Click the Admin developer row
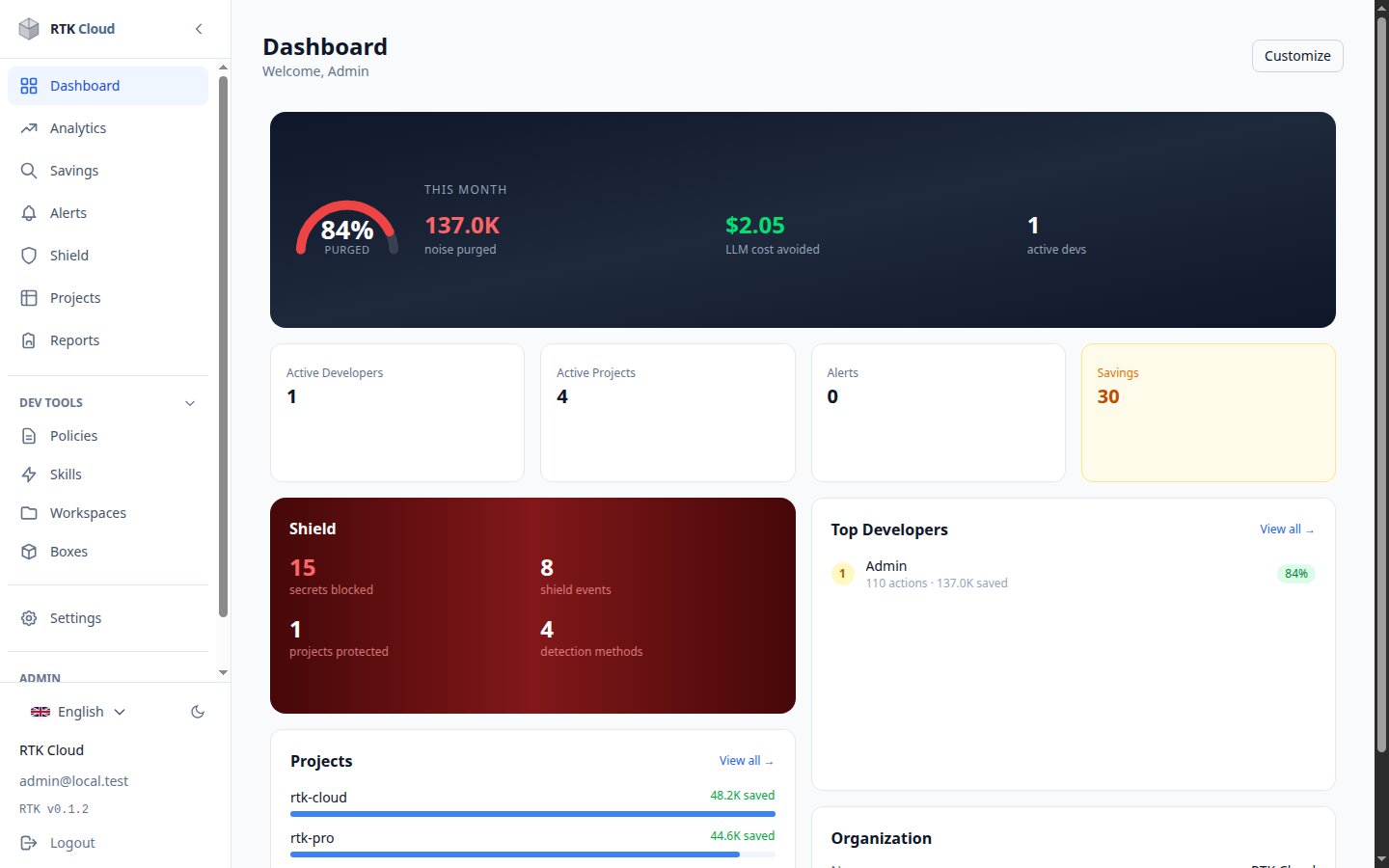The height and width of the screenshot is (868, 1389). 1073,574
